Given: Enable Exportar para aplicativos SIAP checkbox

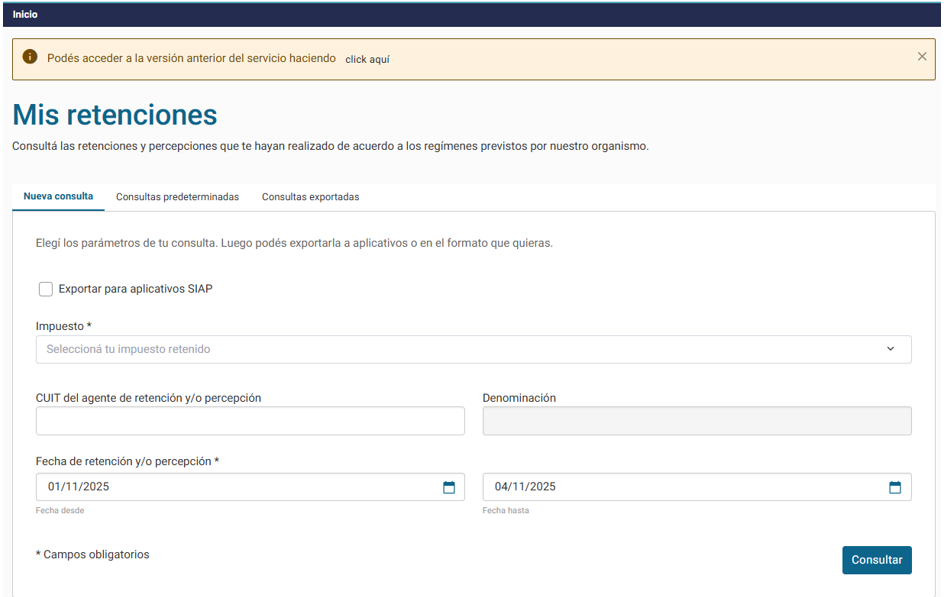Looking at the screenshot, I should coord(46,289).
